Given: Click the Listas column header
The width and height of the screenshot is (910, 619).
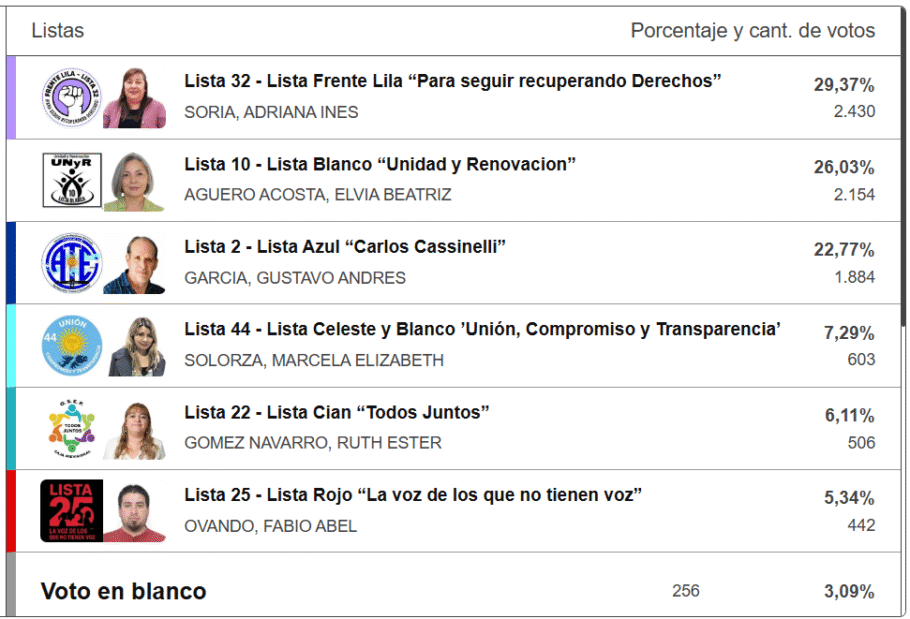Looking at the screenshot, I should 58,31.
